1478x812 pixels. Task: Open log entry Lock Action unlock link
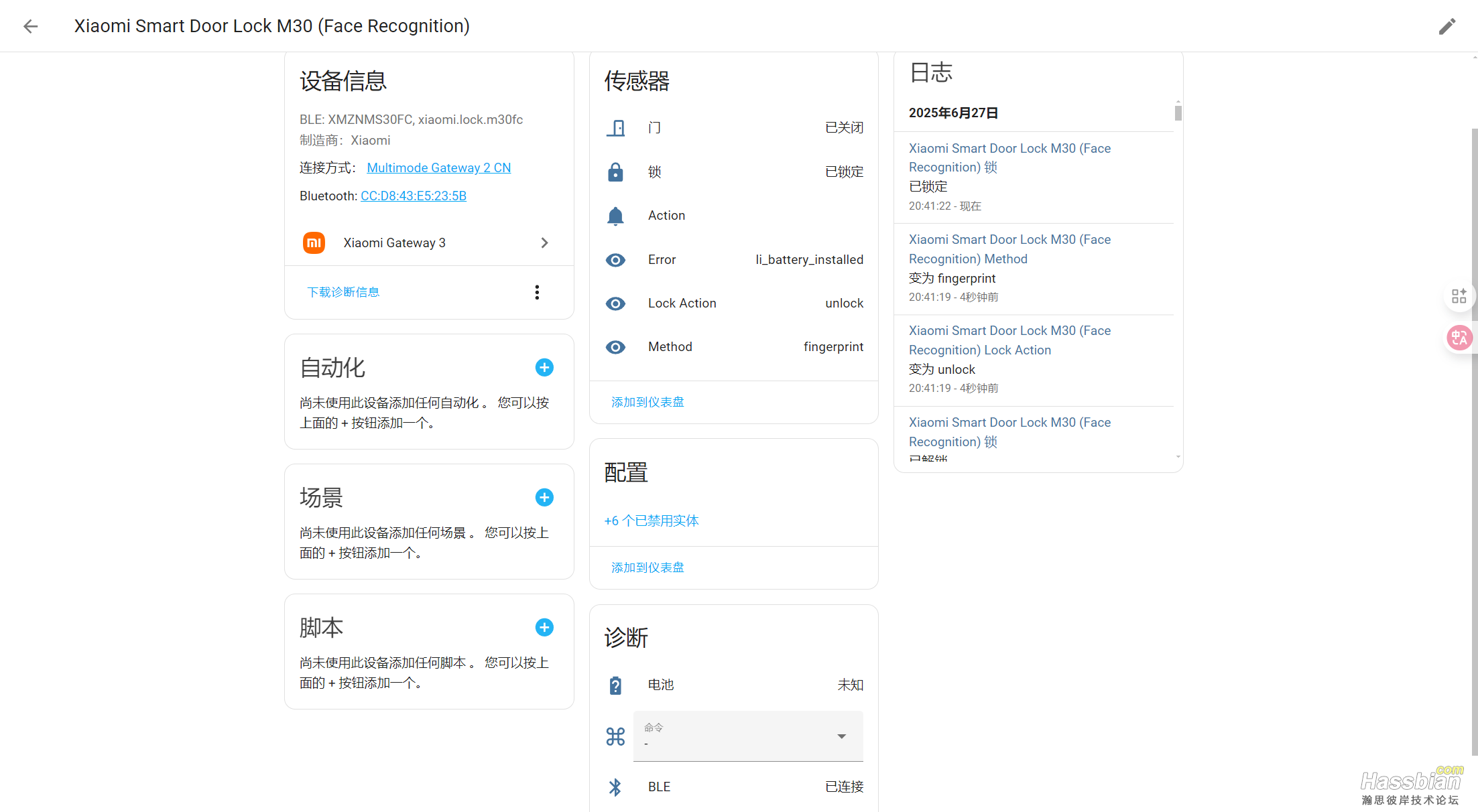click(x=1009, y=340)
